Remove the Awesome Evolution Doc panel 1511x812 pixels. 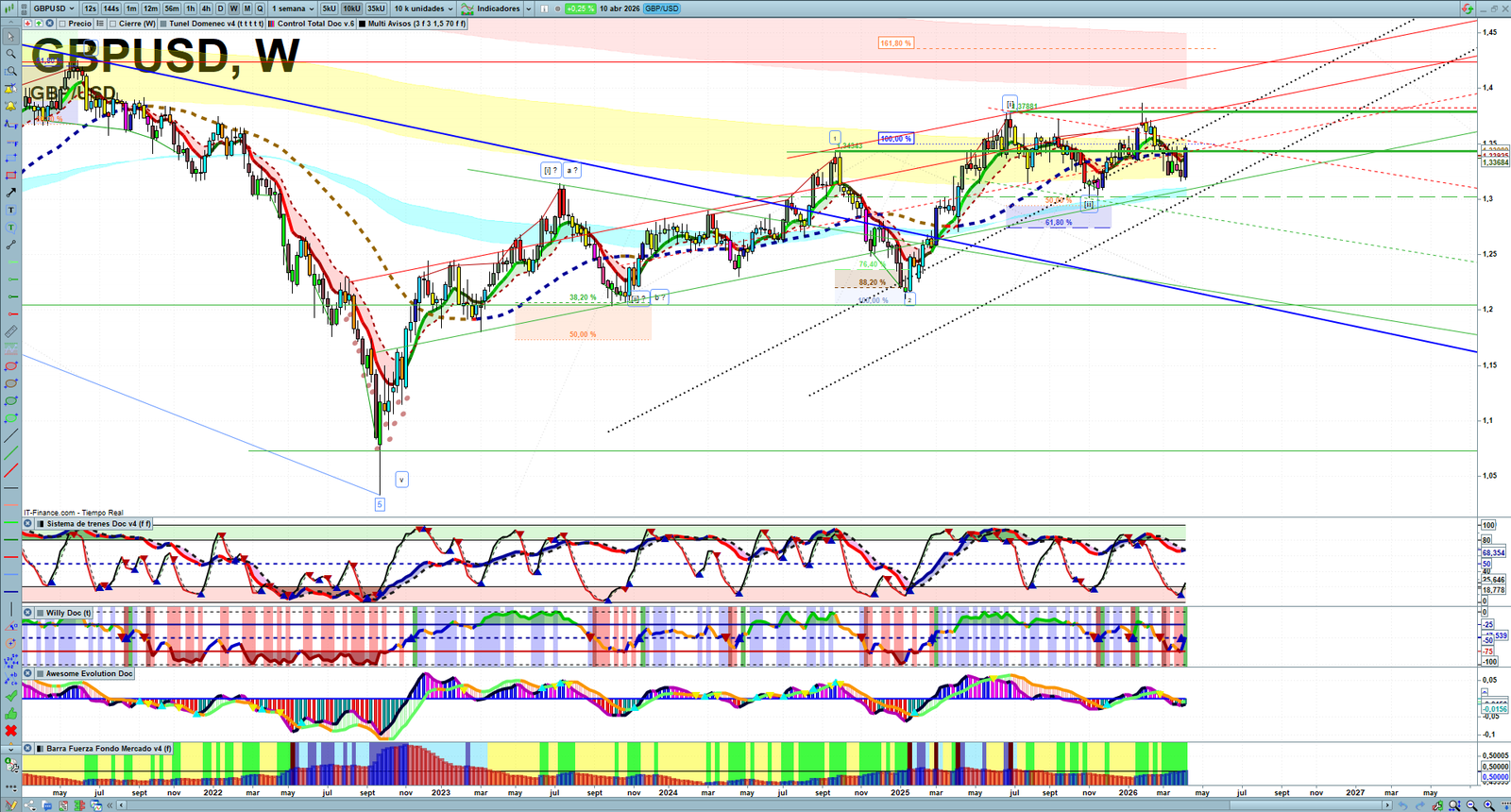(27, 673)
